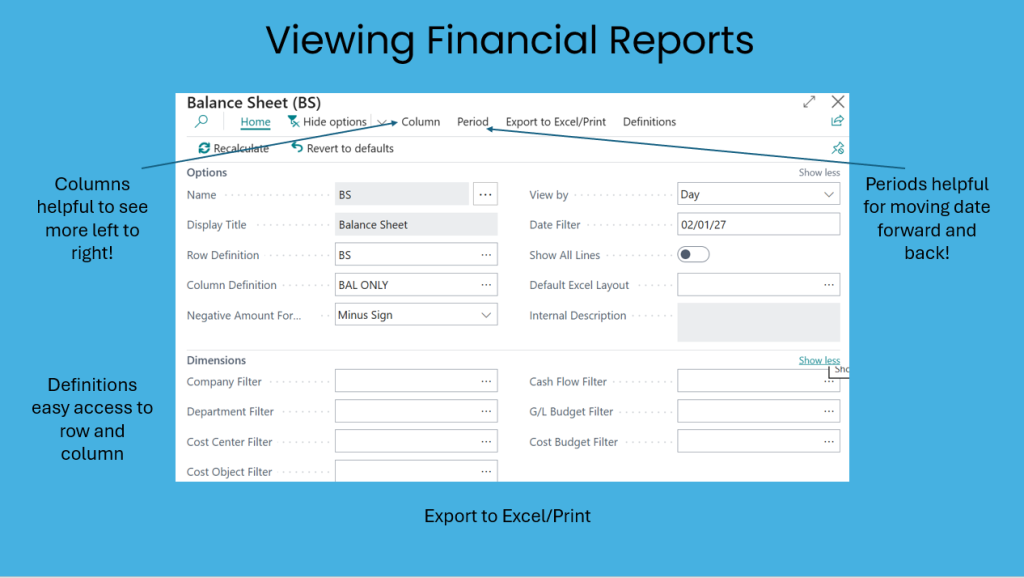Click the pin icon below share
The height and width of the screenshot is (578, 1024).
click(x=837, y=148)
